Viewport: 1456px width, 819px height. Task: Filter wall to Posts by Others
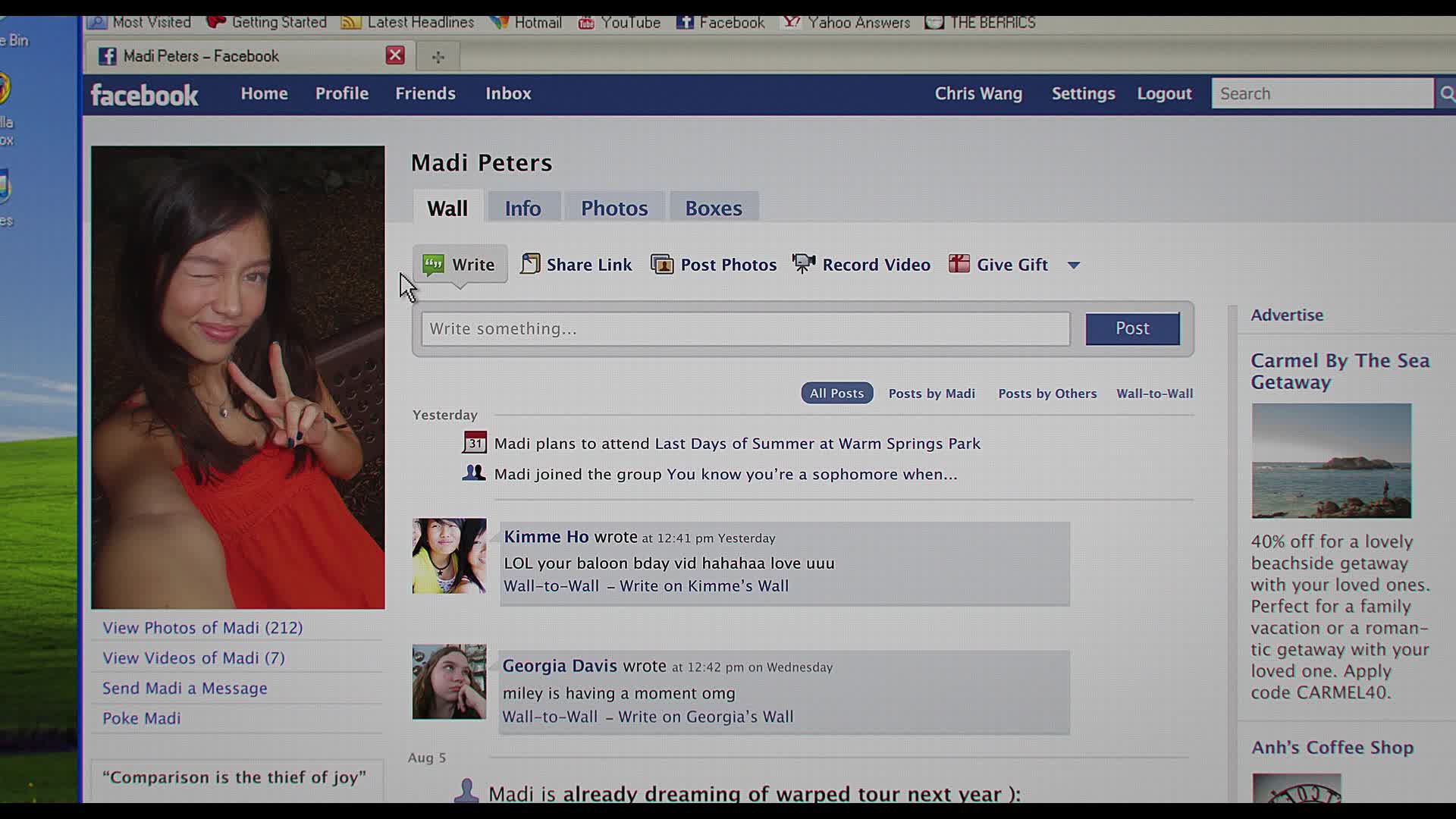1047,394
